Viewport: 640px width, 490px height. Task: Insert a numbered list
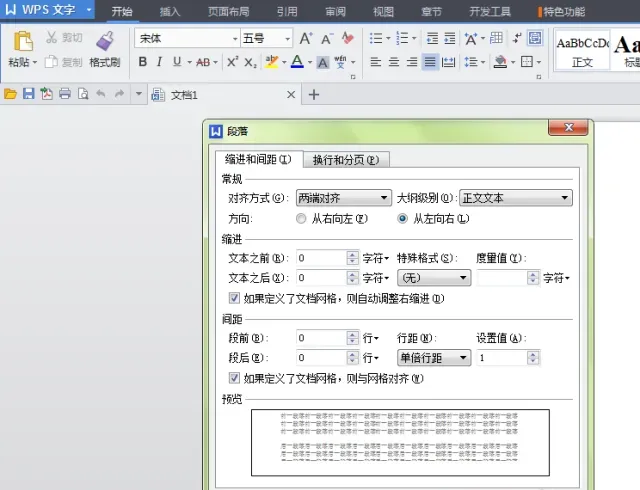tap(402, 38)
